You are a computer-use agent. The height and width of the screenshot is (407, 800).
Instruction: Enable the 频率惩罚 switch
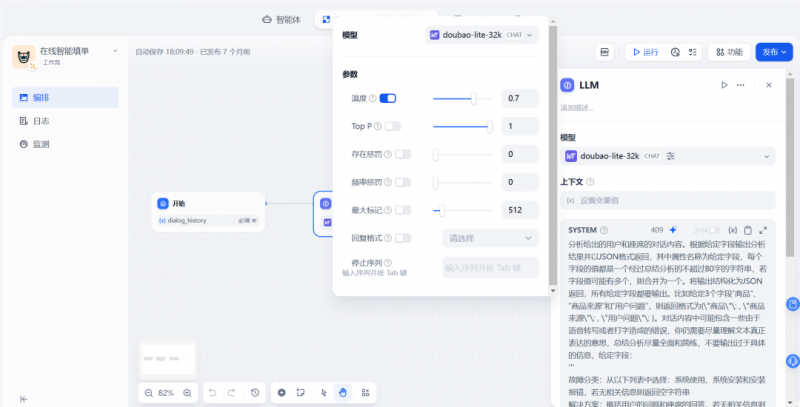pos(403,182)
